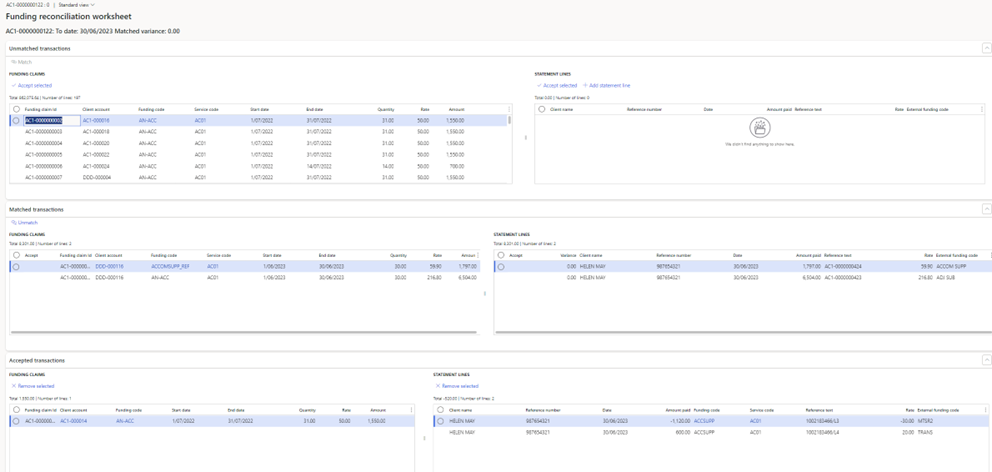Image resolution: width=992 pixels, height=472 pixels.
Task: Open funding code ACCOMSUPP_REF link
Action: pyautogui.click(x=170, y=267)
